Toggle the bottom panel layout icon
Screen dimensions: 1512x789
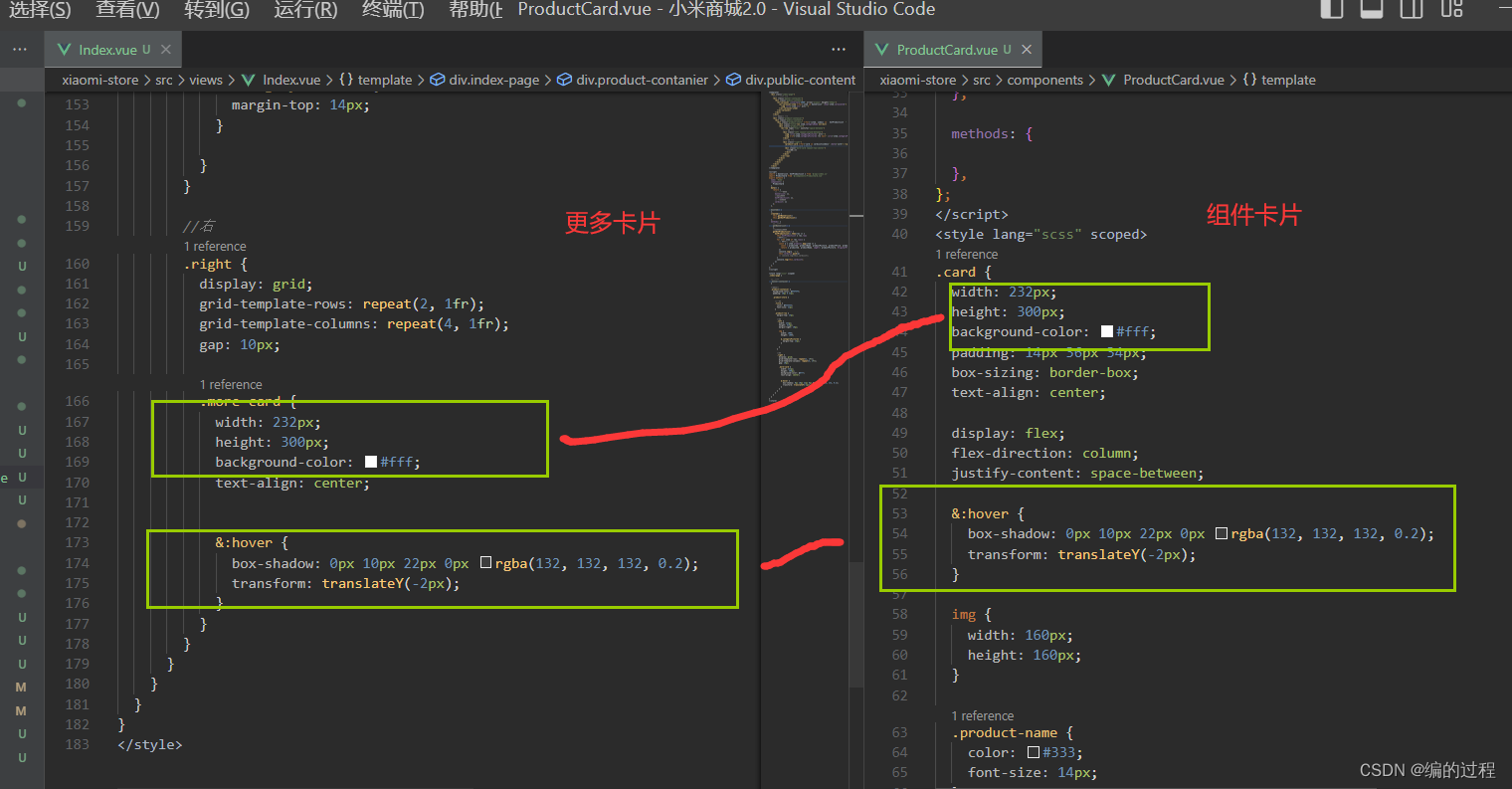(1372, 9)
